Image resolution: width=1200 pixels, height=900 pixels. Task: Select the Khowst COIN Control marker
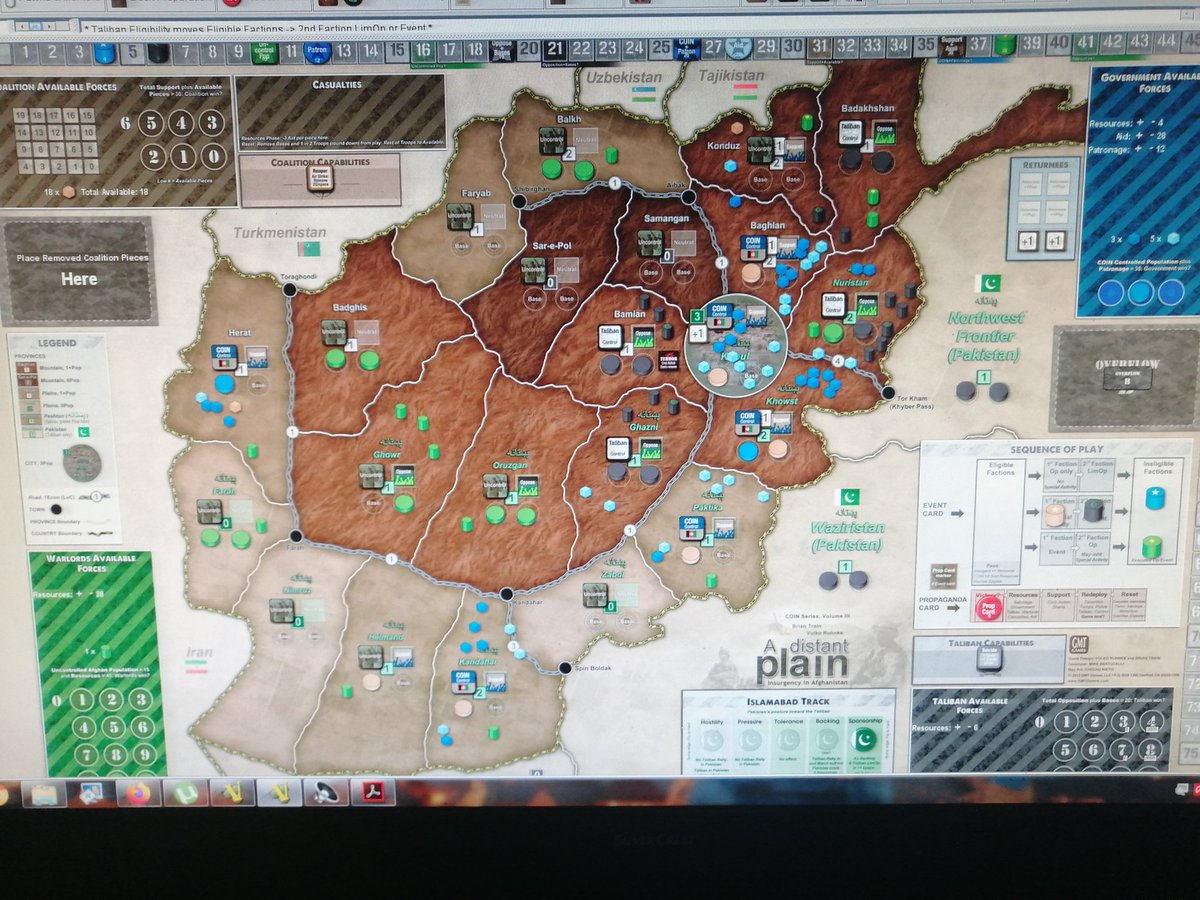[746, 422]
